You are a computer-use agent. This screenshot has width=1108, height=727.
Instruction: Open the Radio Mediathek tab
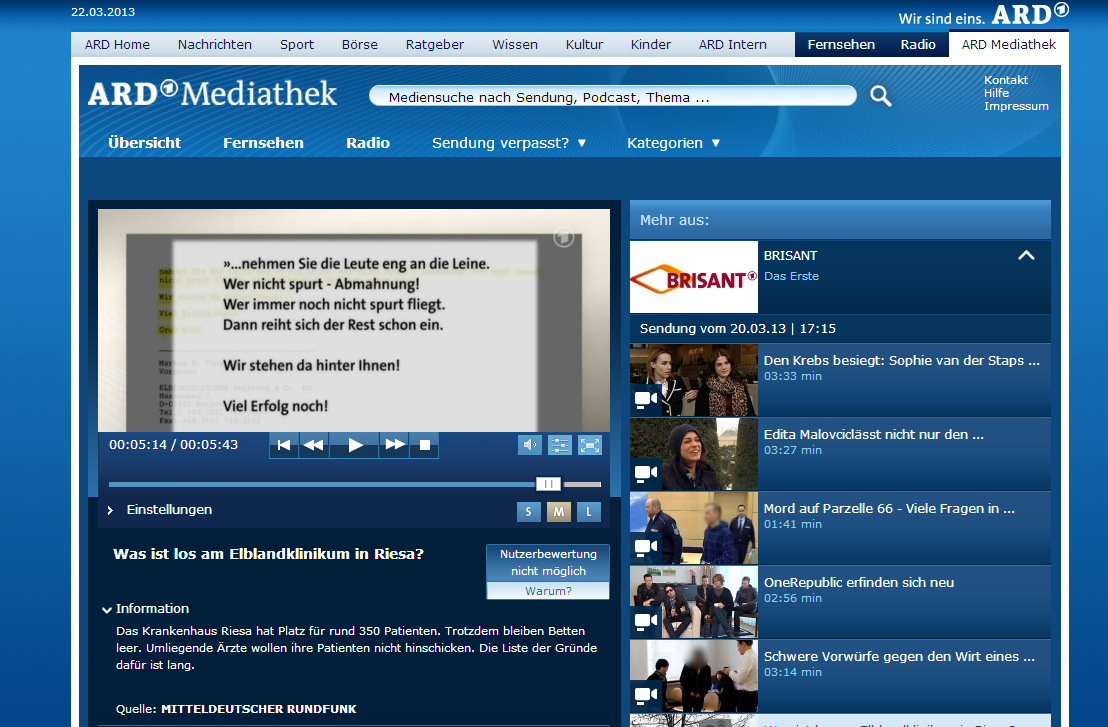(x=367, y=143)
